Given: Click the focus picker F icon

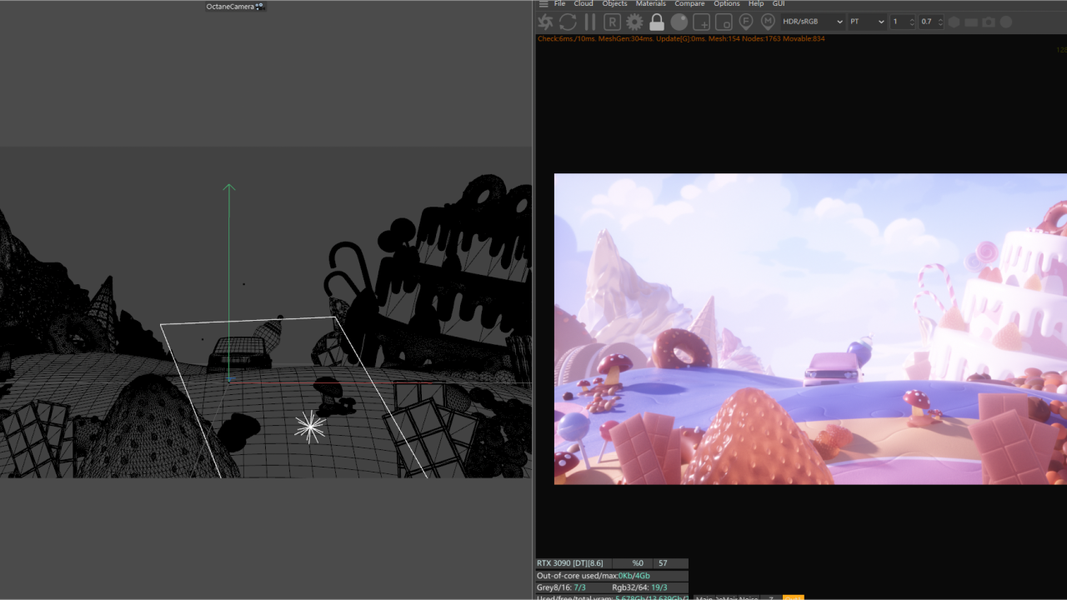Looking at the screenshot, I should [x=746, y=22].
